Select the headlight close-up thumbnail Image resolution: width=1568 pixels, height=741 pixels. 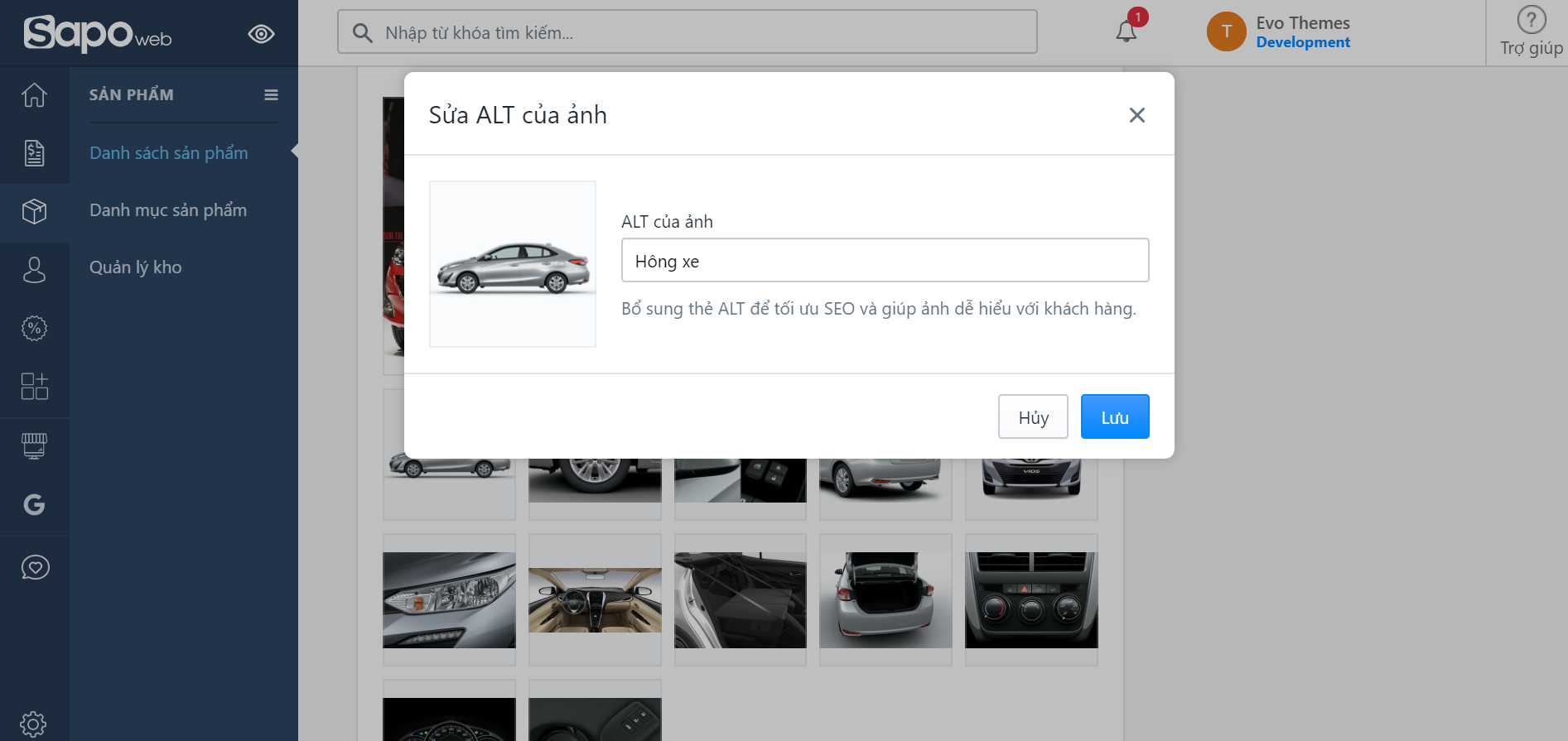coord(449,599)
